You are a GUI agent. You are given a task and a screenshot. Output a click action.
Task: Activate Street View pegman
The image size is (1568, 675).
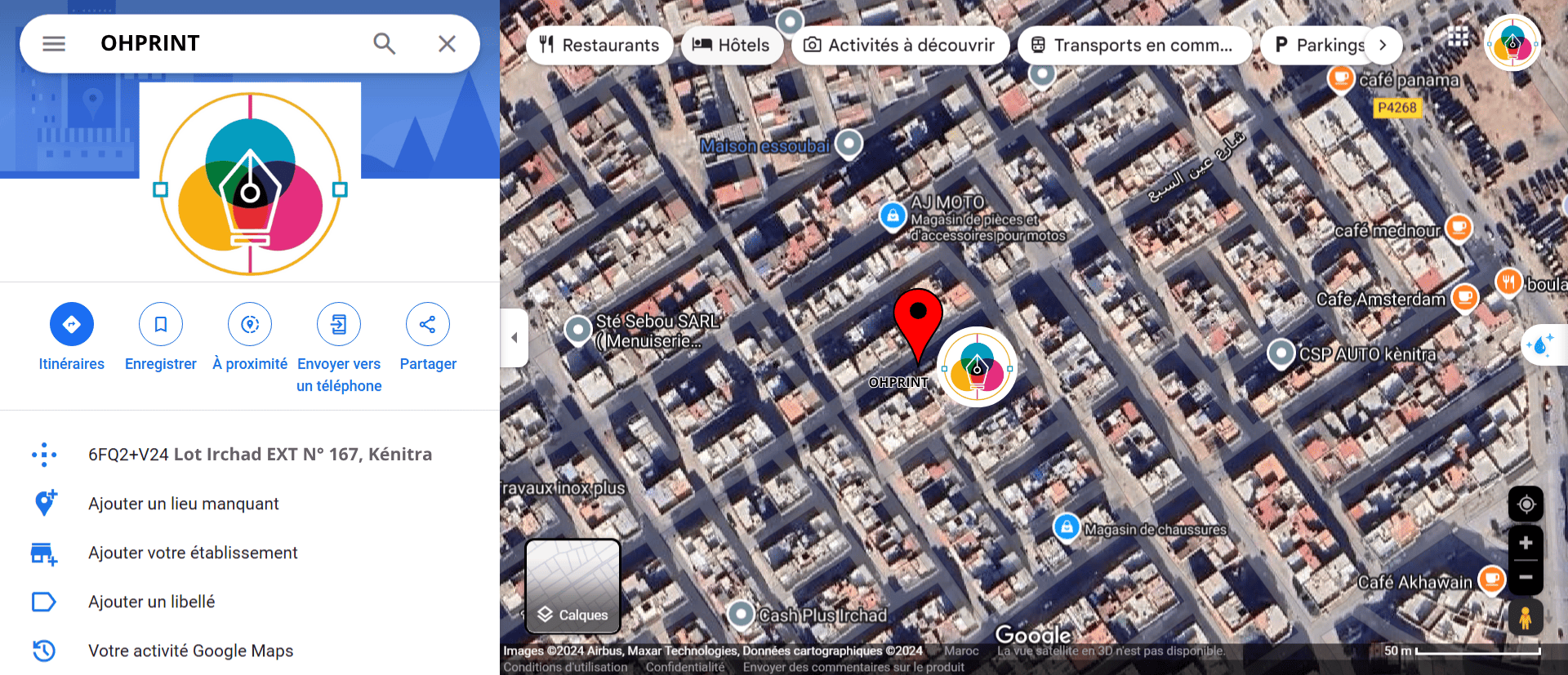(1525, 619)
